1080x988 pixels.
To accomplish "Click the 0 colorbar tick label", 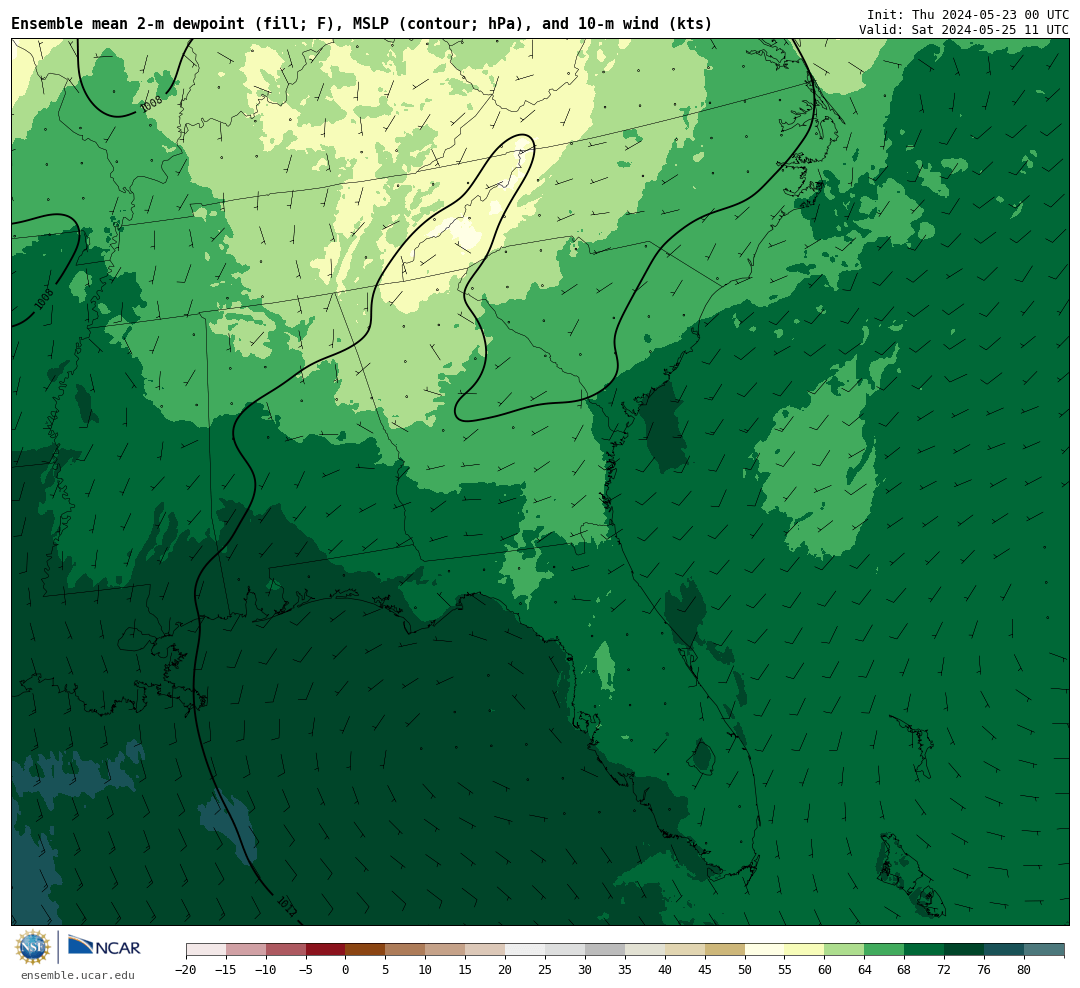I will 346,969.
